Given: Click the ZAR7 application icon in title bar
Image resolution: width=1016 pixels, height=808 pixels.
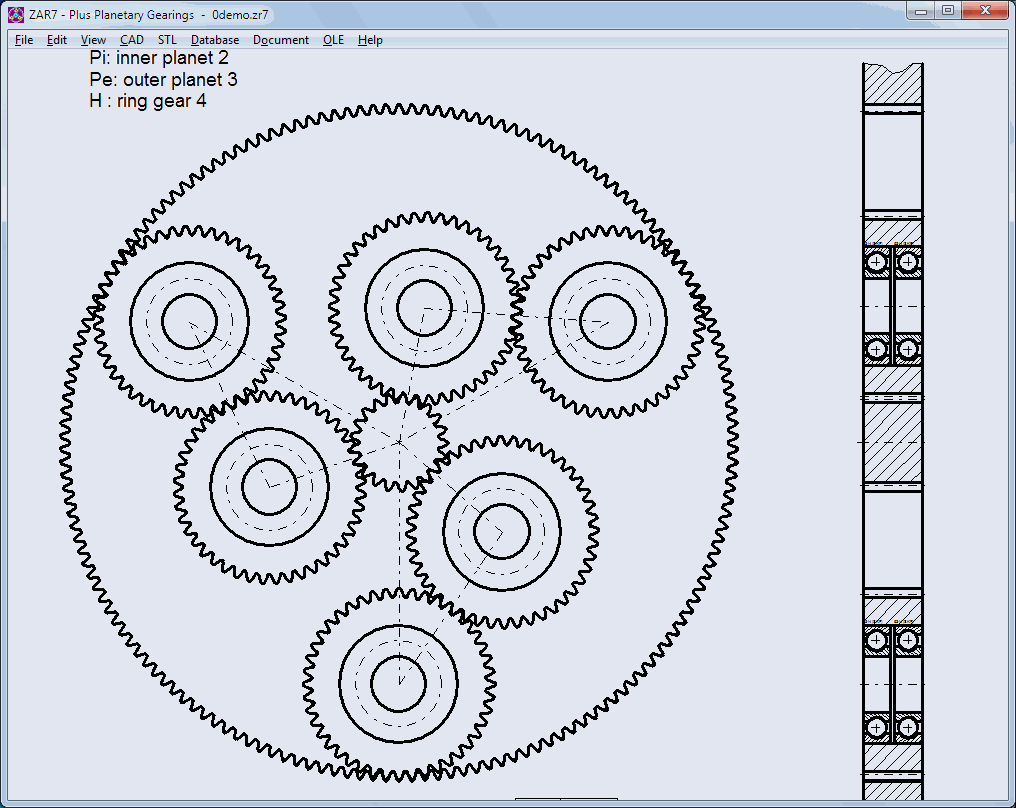Looking at the screenshot, I should pos(16,14).
